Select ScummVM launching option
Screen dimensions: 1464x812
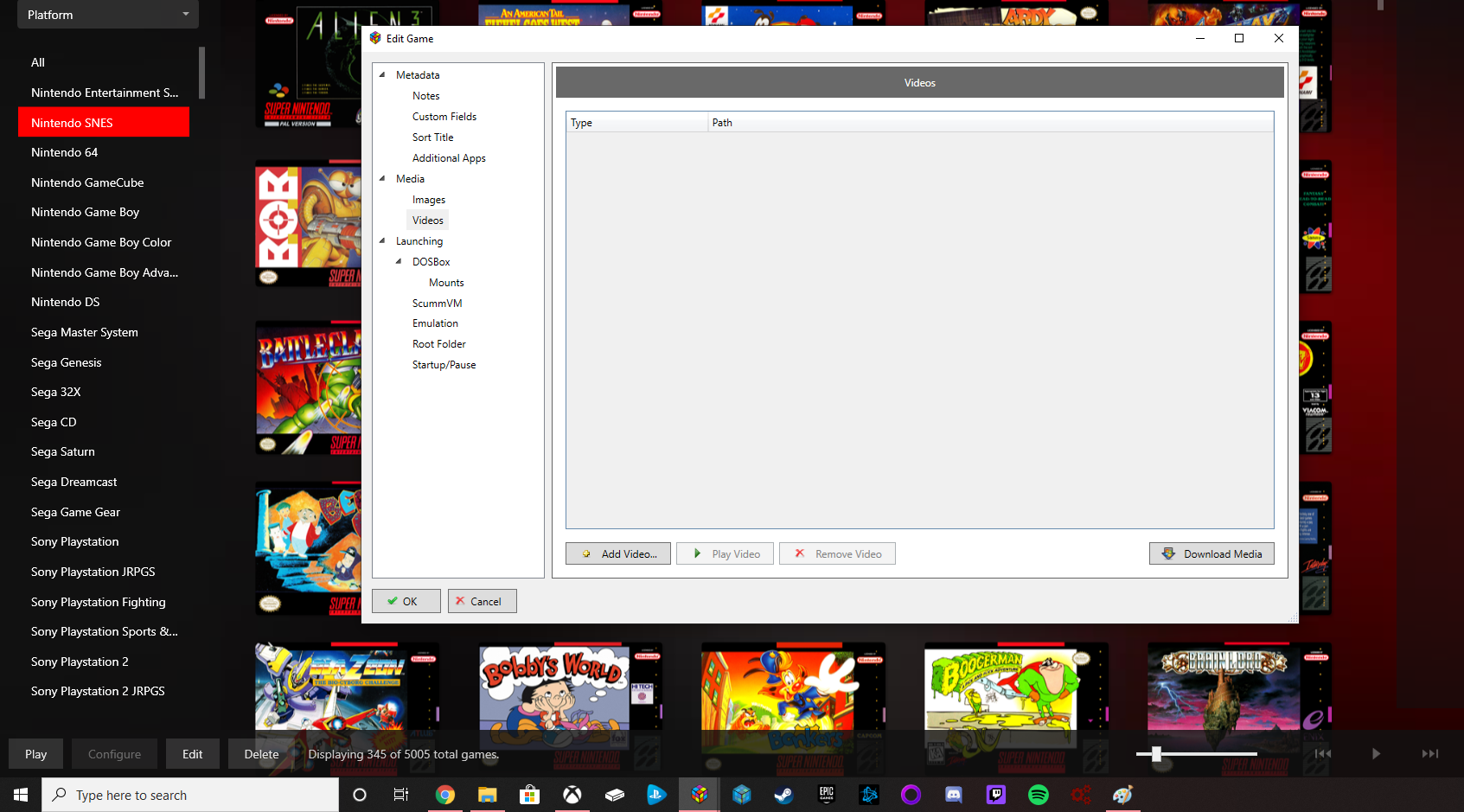coord(437,304)
